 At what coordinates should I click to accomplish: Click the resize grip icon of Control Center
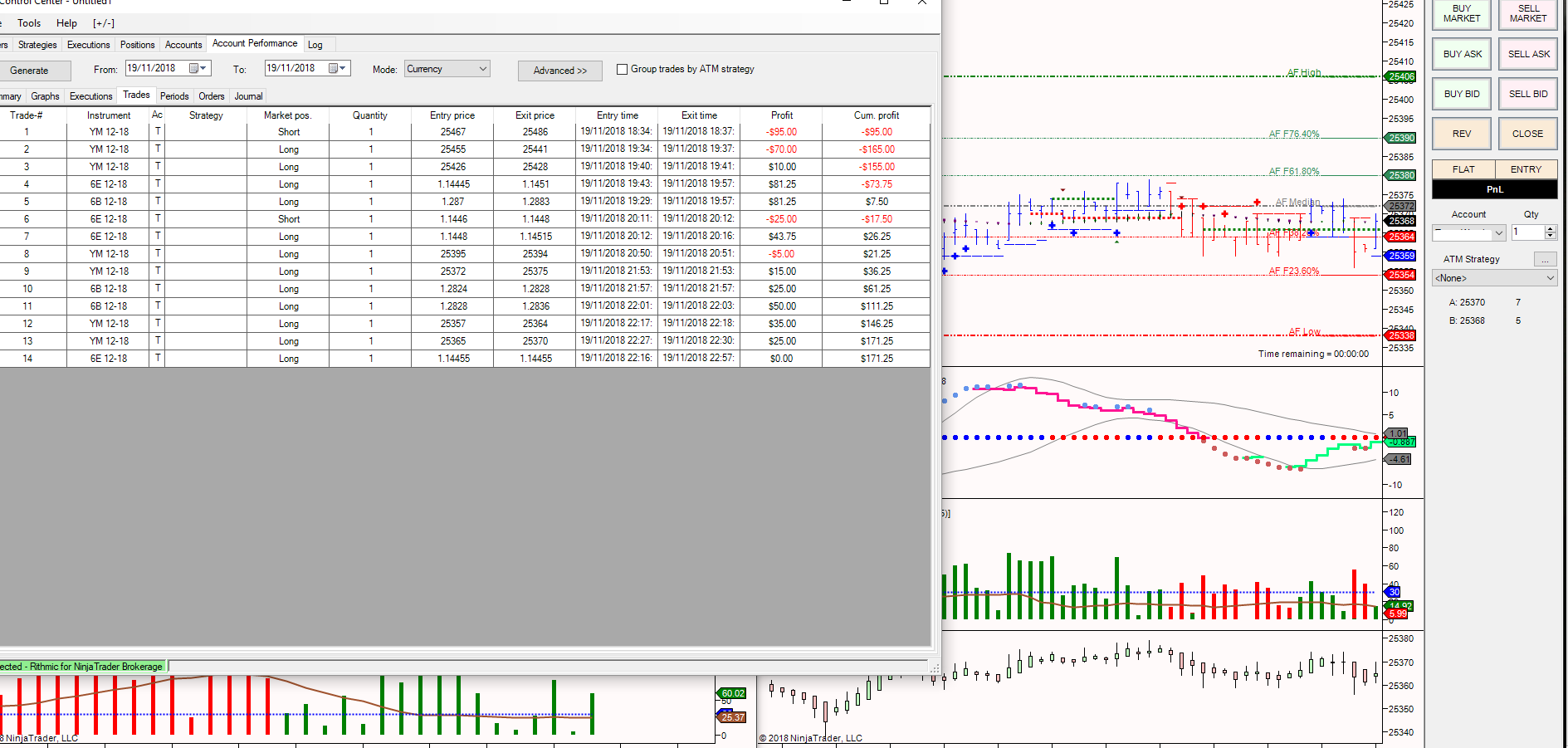[935, 667]
